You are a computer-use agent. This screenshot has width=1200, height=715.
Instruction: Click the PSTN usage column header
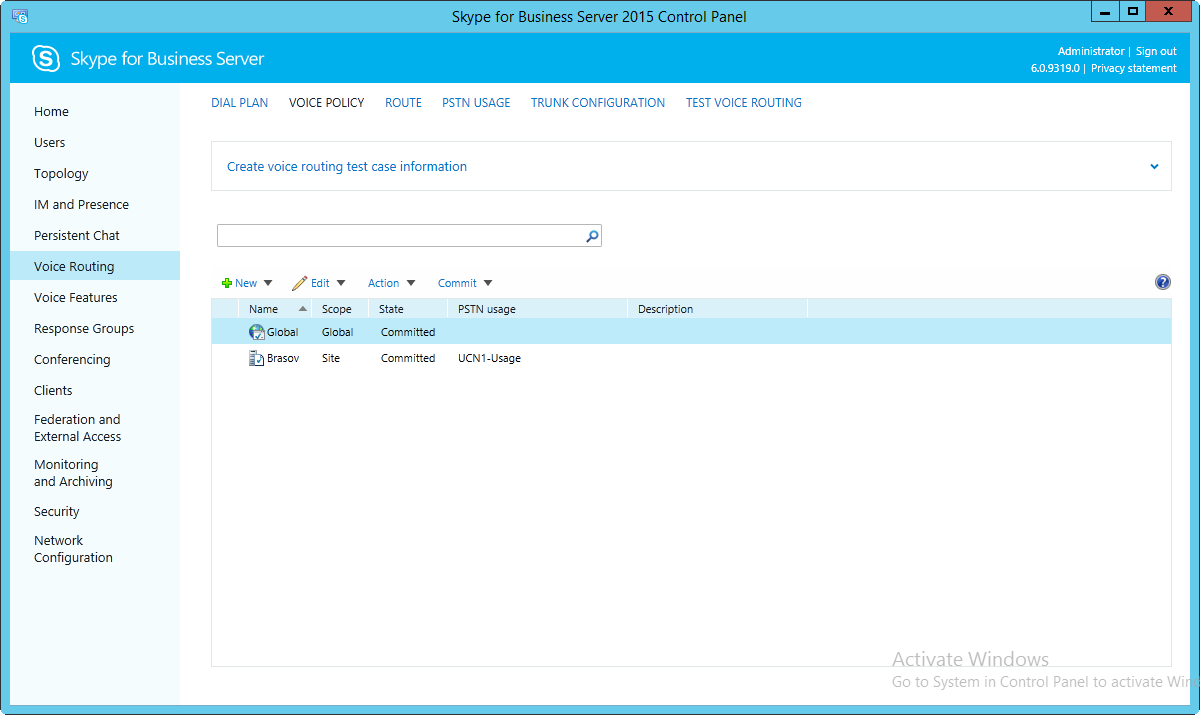click(x=537, y=309)
